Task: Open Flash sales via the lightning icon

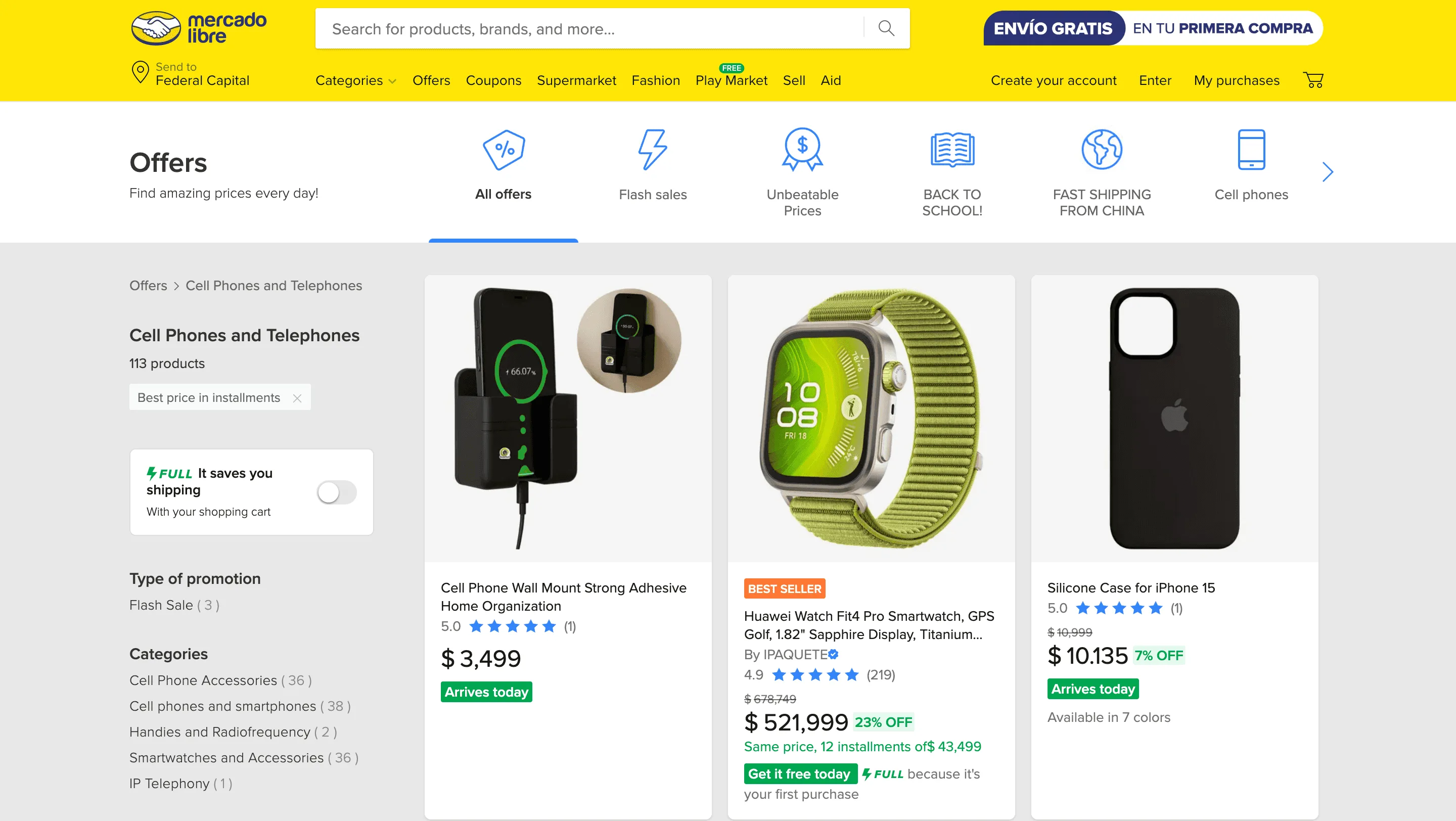Action: (653, 151)
